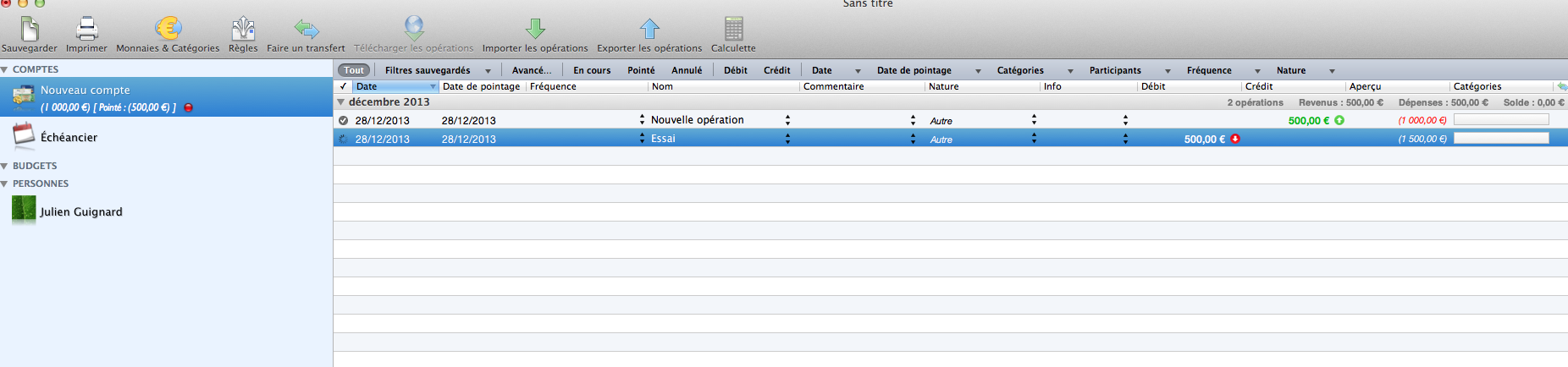
Task: Sort by the Aperçu column header
Action: [1398, 86]
